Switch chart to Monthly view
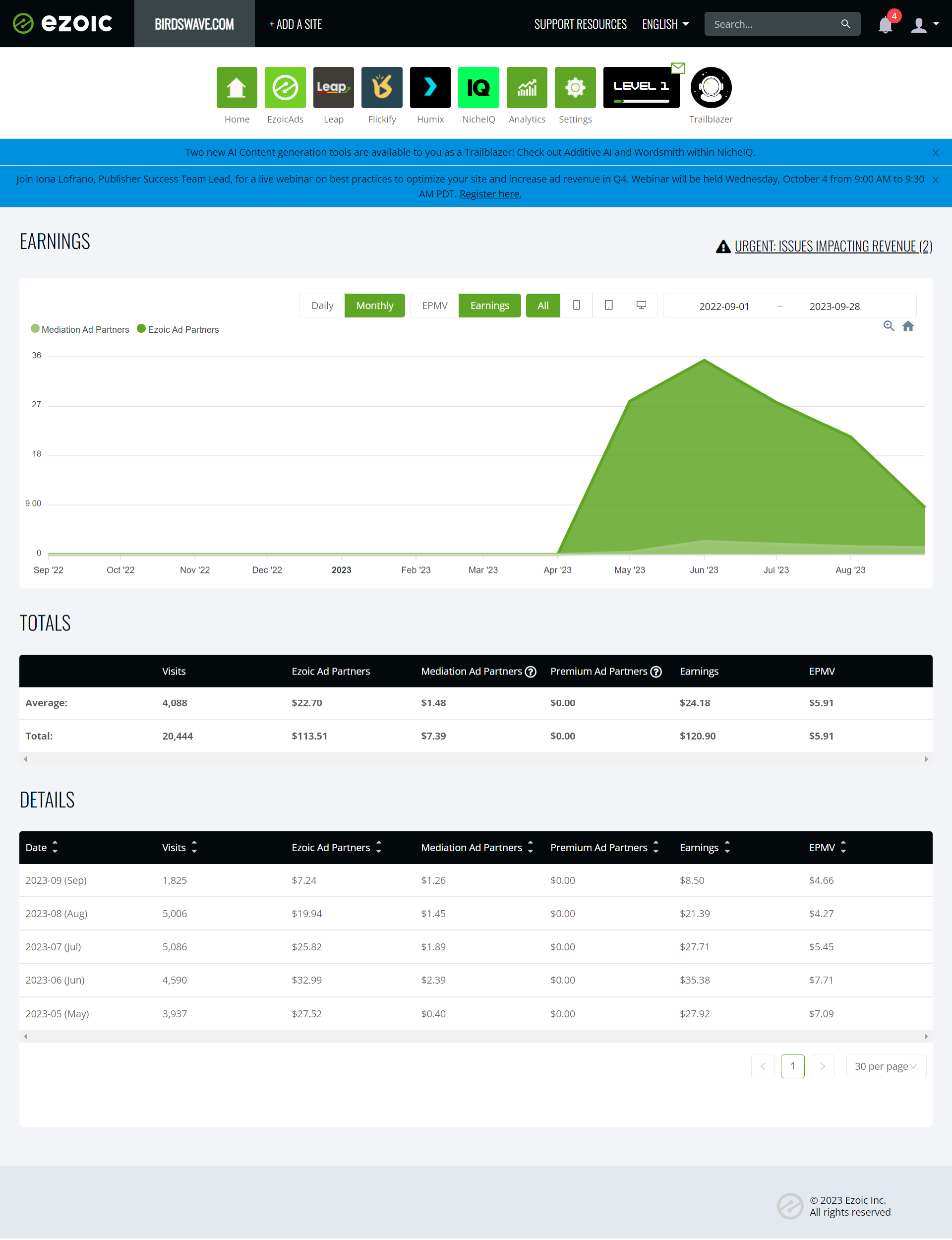 coord(374,306)
